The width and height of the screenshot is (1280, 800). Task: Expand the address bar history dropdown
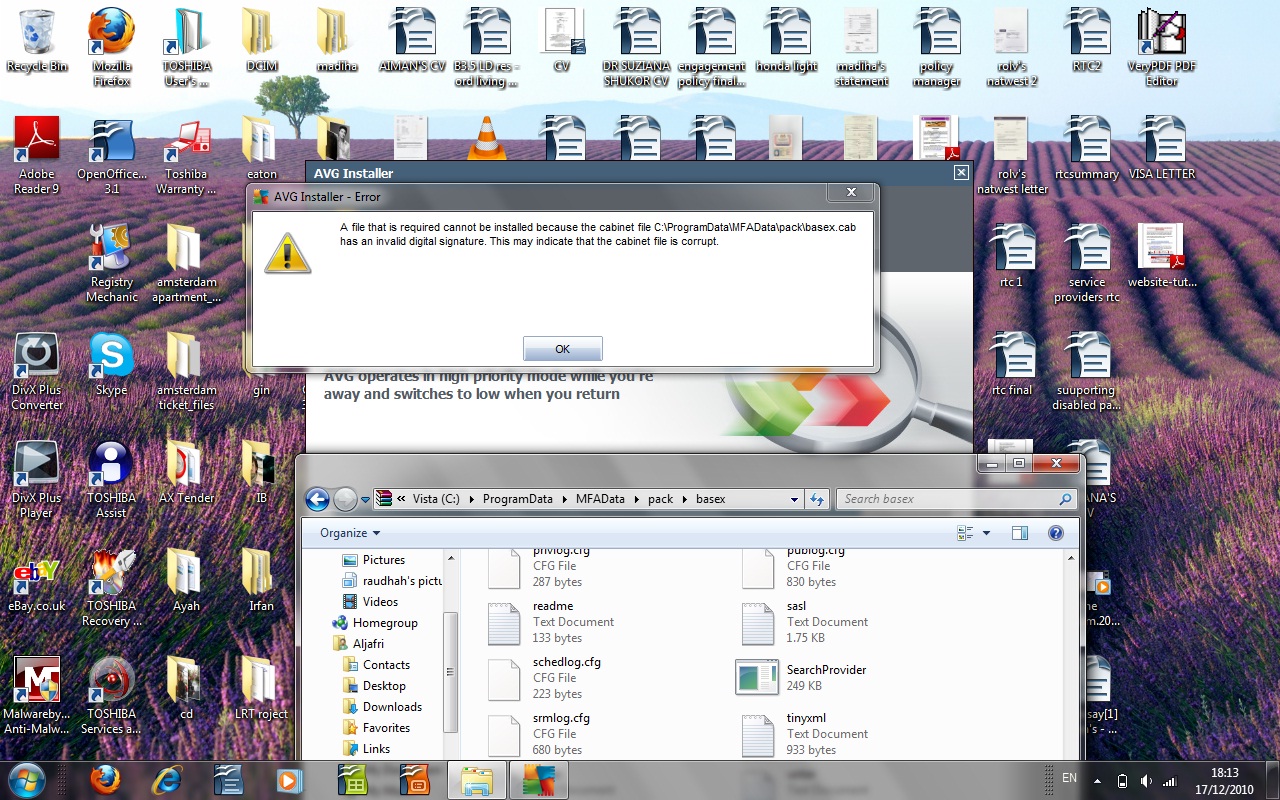[794, 499]
